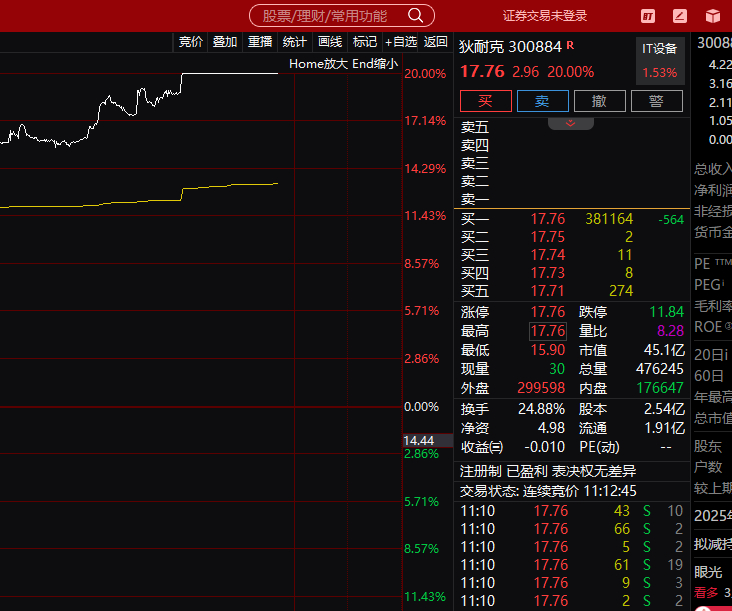This screenshot has height=611, width=732.
Task: Click the pencil edit icon in top bar
Action: tap(680, 16)
